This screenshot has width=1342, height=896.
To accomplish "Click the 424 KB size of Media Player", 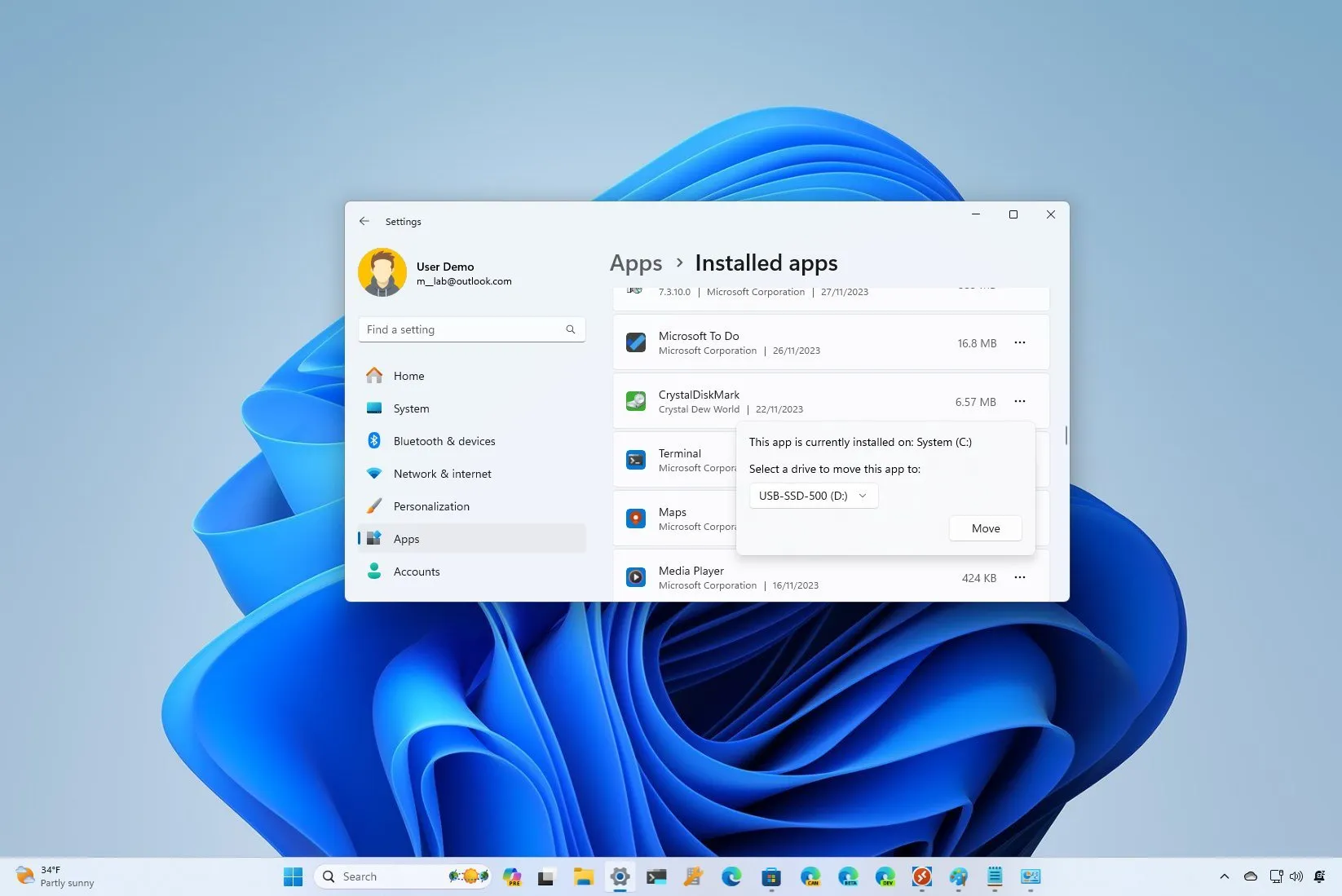I will [x=979, y=578].
